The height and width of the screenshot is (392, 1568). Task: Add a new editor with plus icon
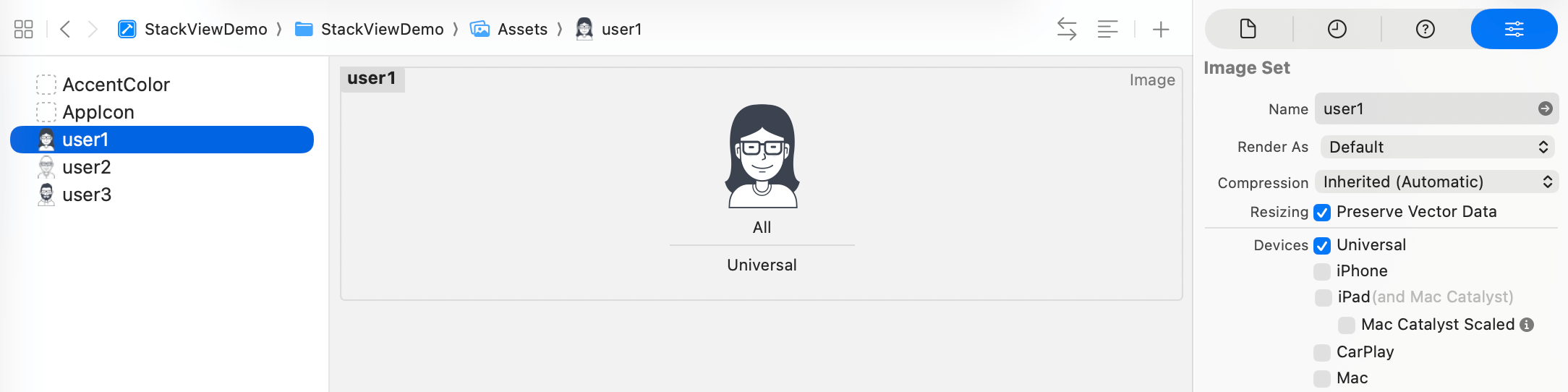pyautogui.click(x=1161, y=29)
